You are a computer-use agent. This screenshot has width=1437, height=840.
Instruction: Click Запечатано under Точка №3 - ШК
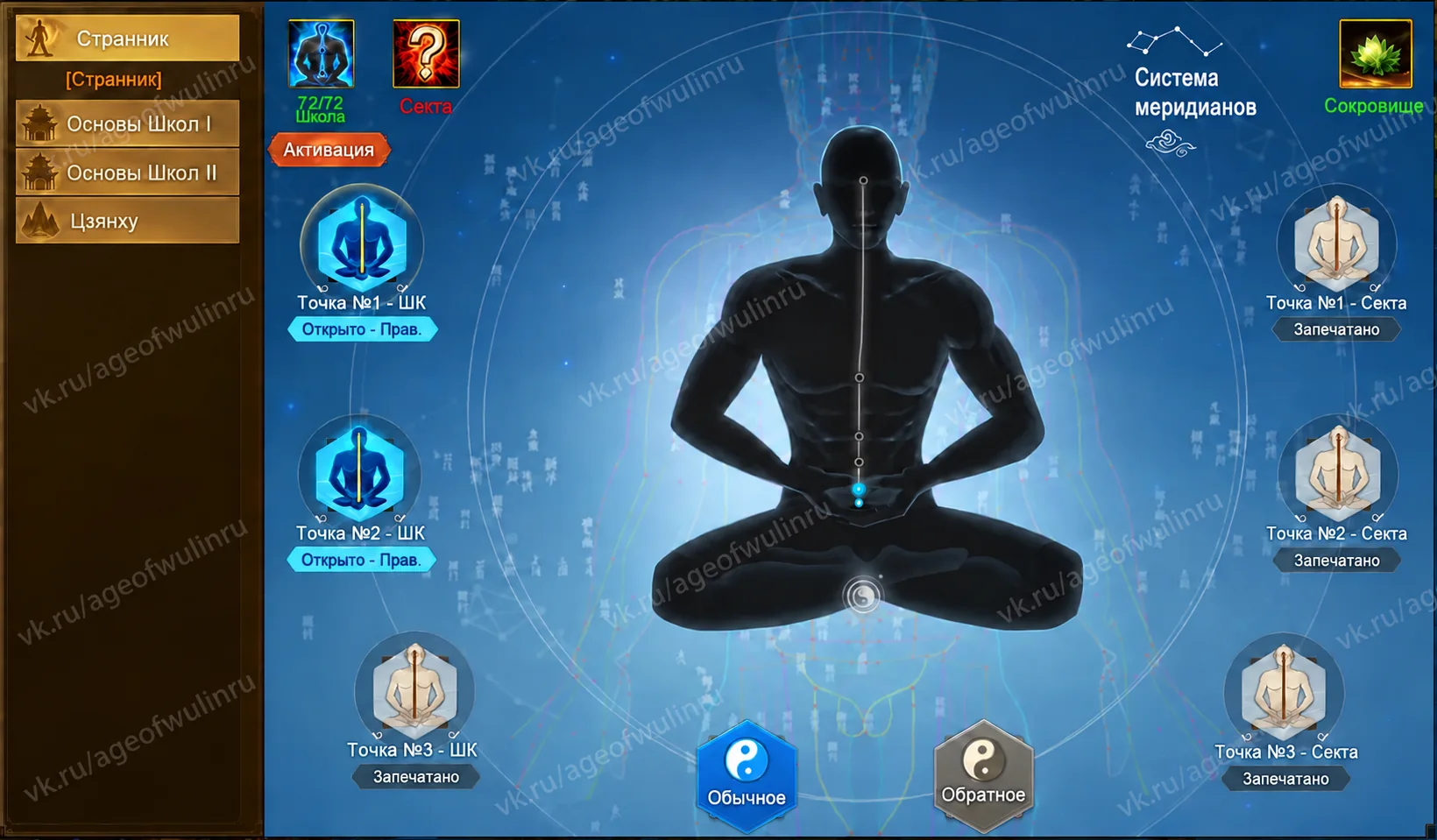416,776
